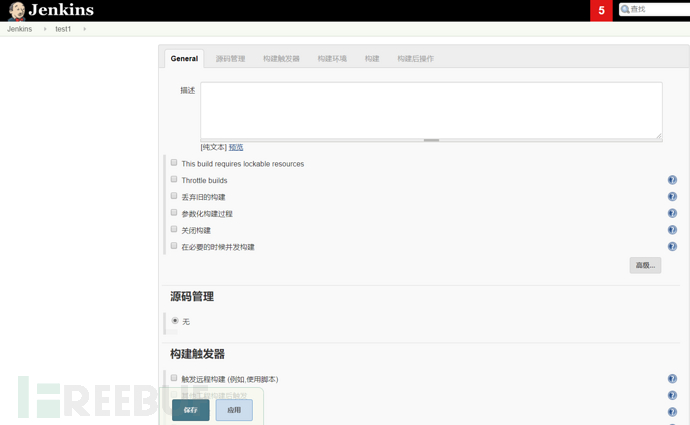Enable 在必要的时候并发构建 checkbox

click(x=174, y=246)
